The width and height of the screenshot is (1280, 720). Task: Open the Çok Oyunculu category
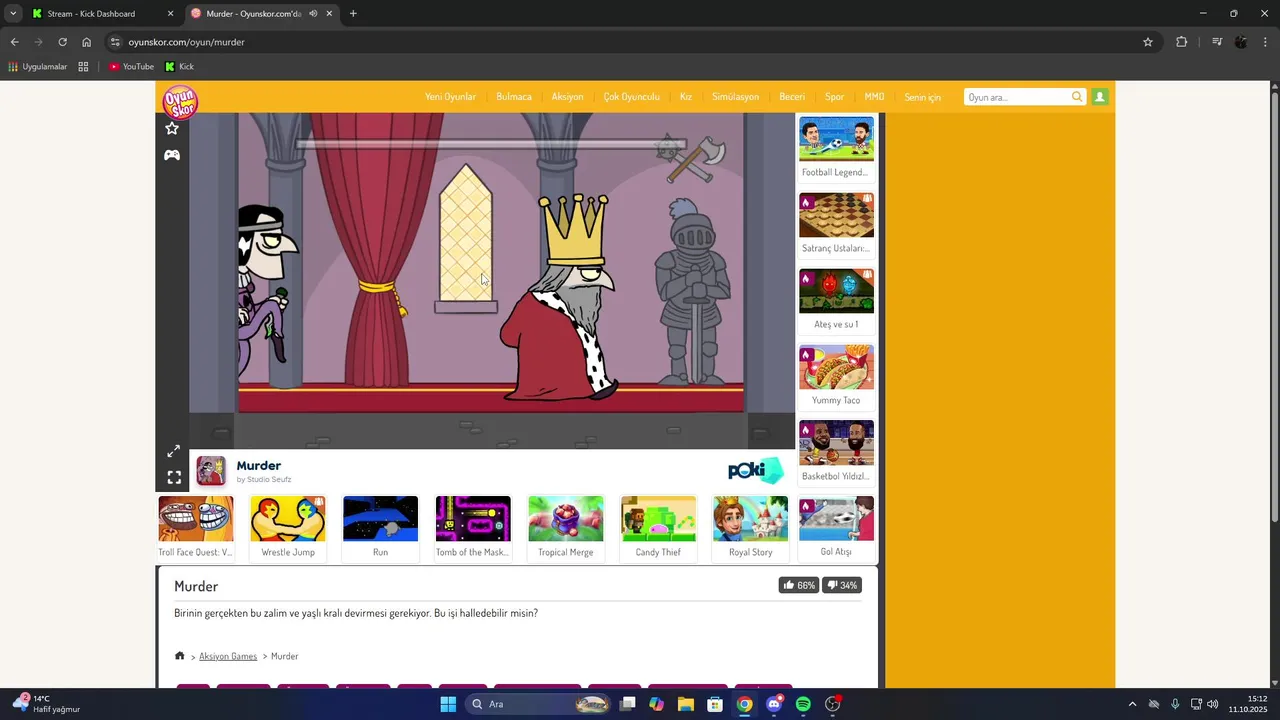point(631,97)
